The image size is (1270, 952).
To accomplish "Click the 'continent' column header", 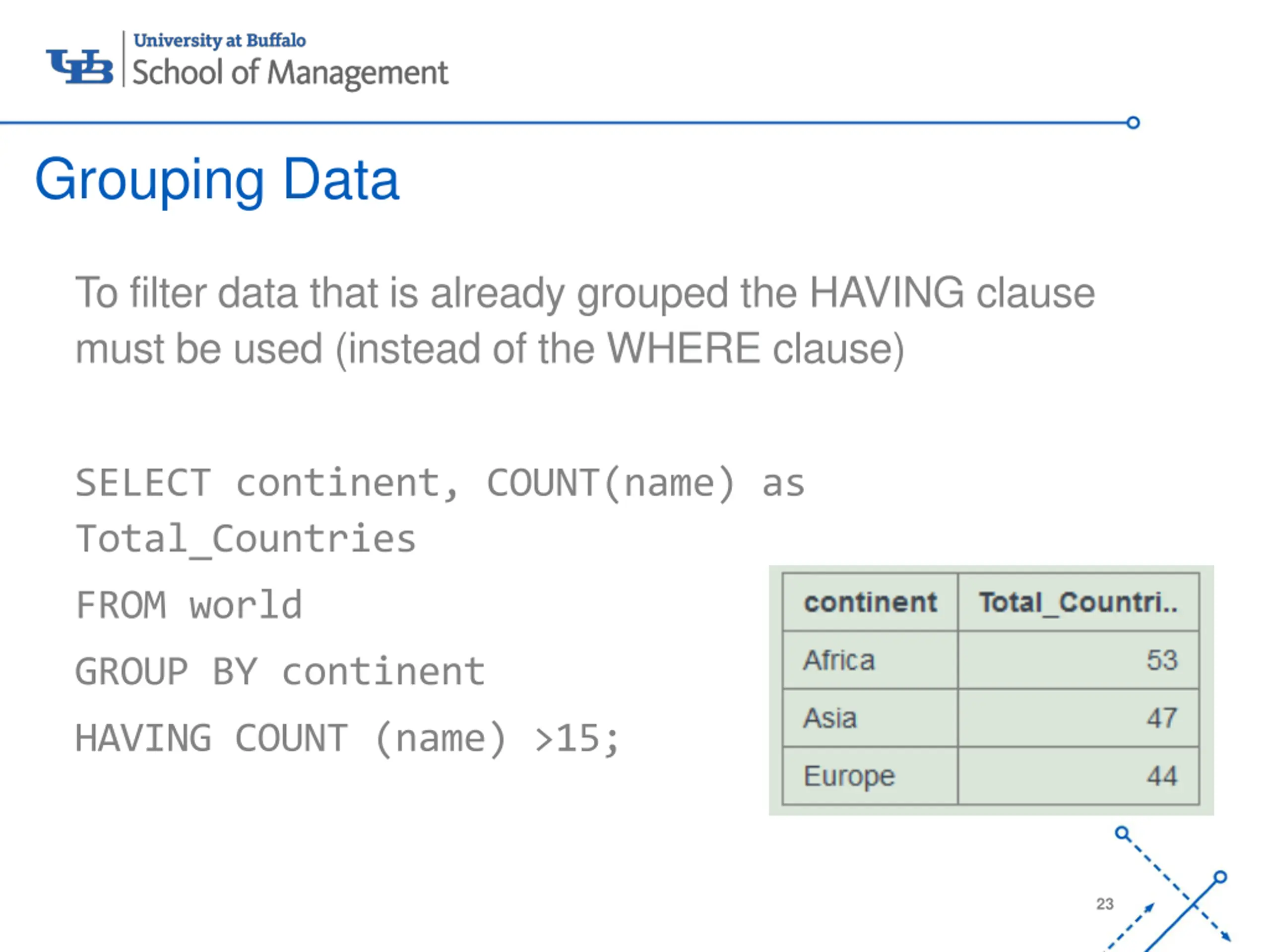I will 870,602.
